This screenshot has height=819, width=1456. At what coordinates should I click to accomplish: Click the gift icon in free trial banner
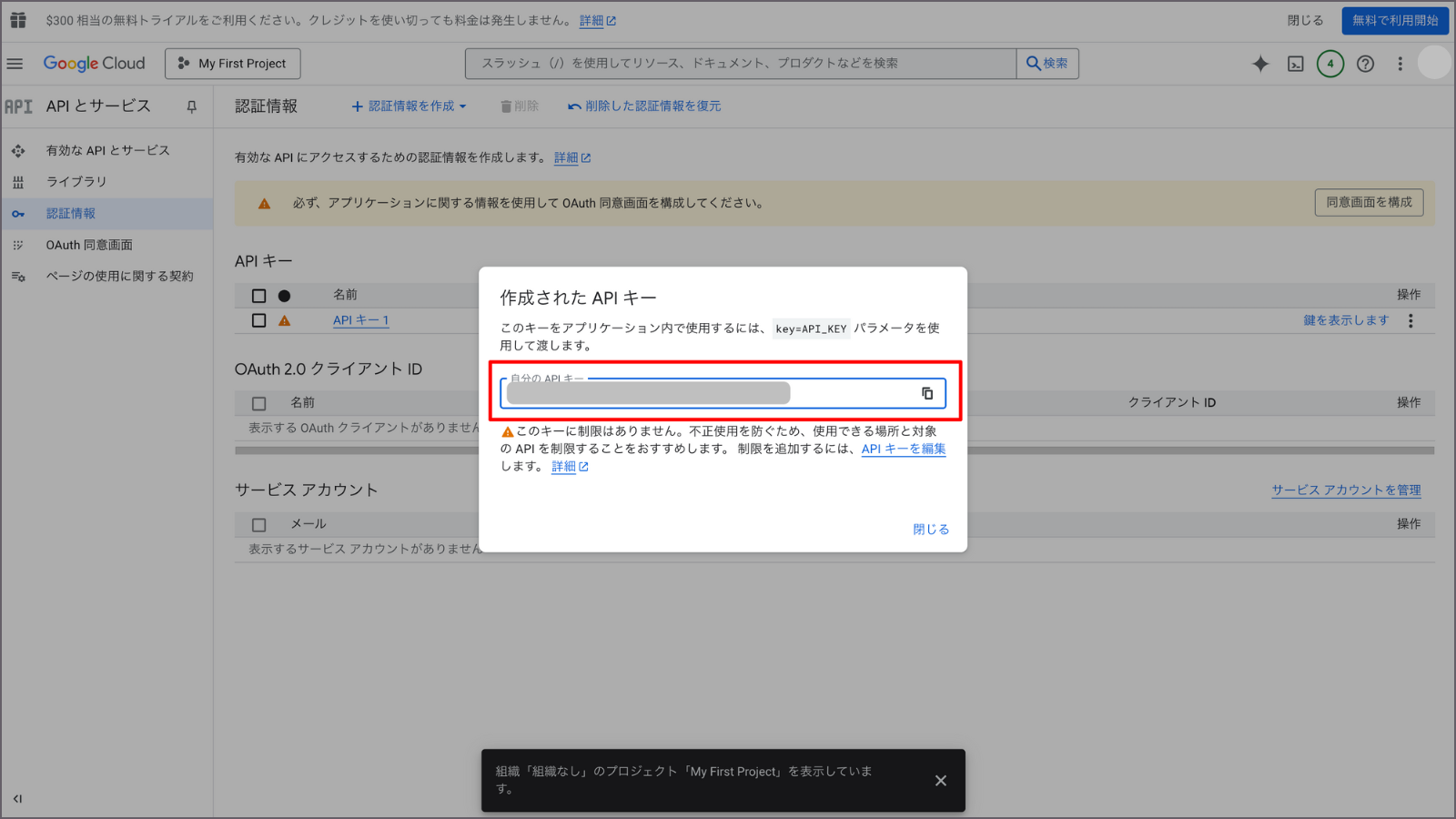click(x=18, y=20)
